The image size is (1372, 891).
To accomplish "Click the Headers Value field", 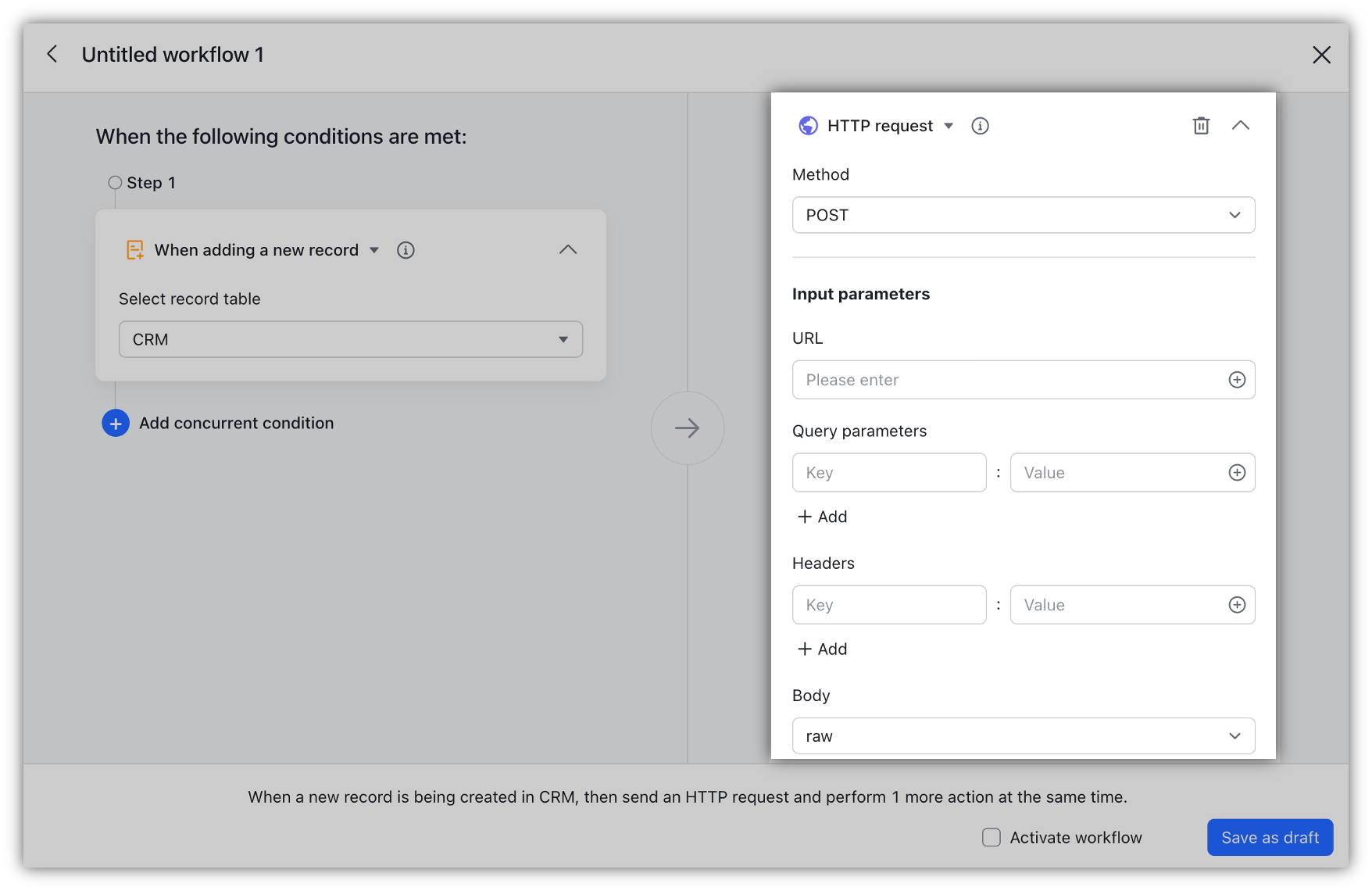I will [1133, 605].
